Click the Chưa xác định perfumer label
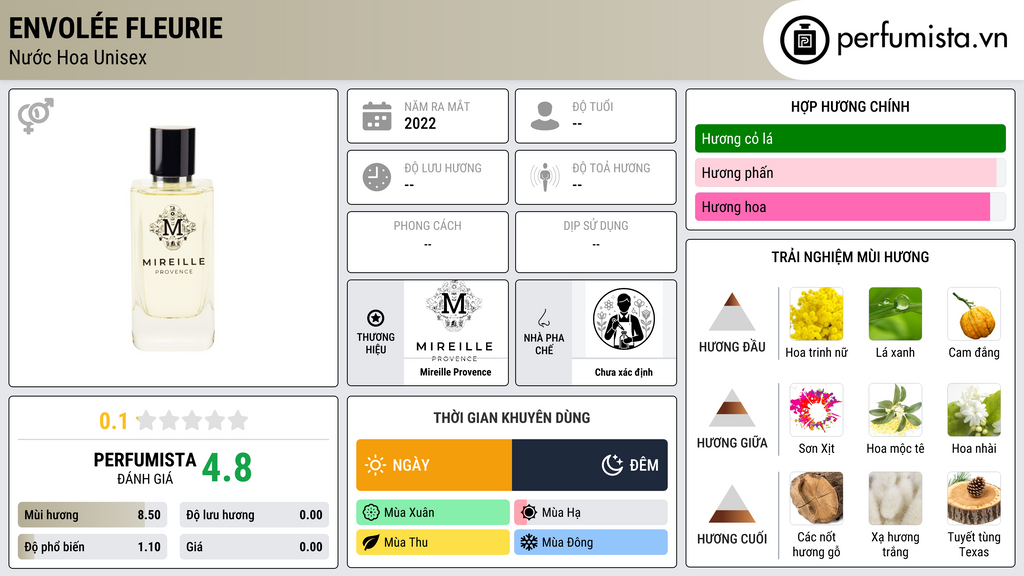The image size is (1024, 576). tap(624, 372)
